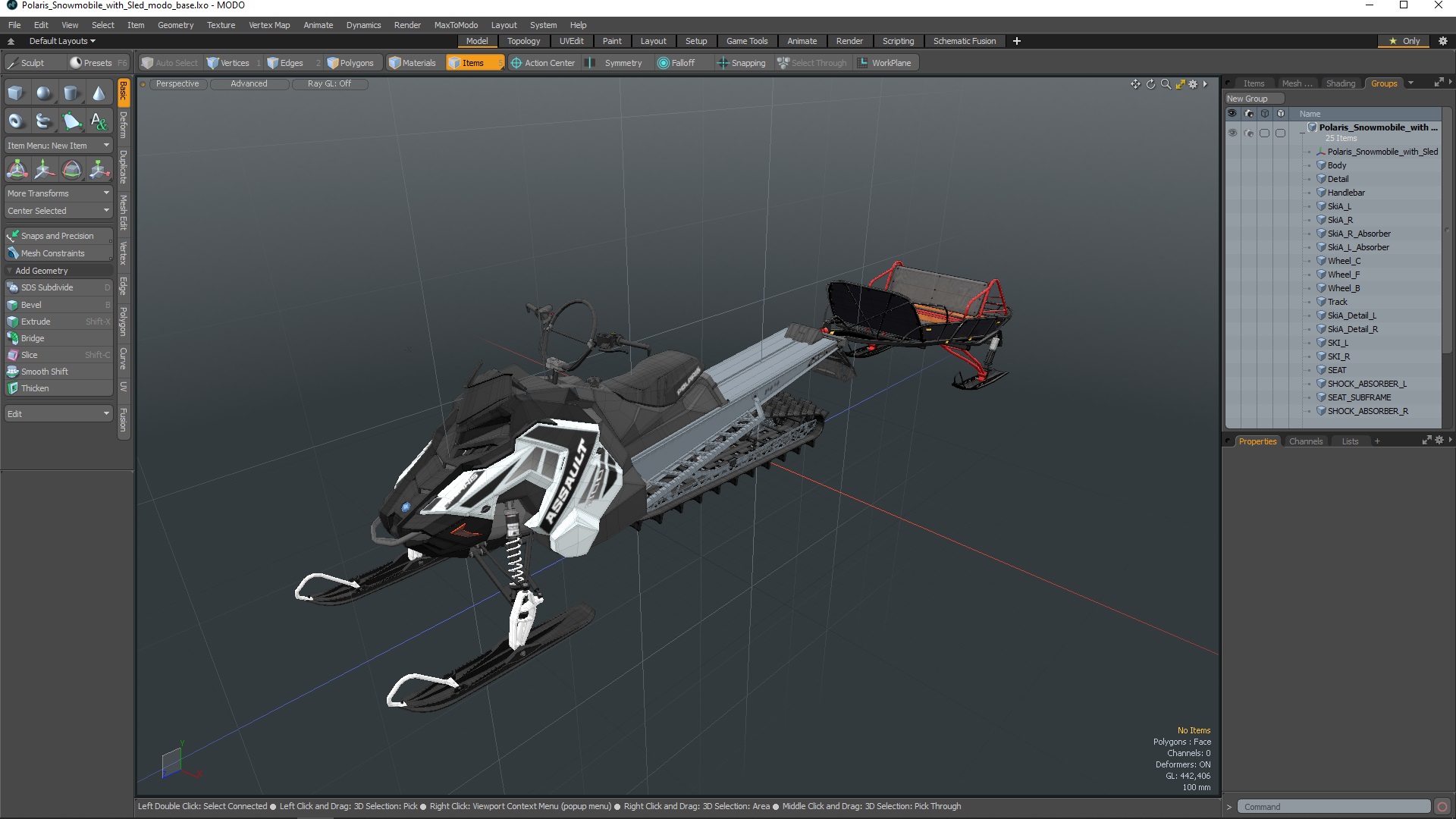Click the viewport rotate icon

1150,84
